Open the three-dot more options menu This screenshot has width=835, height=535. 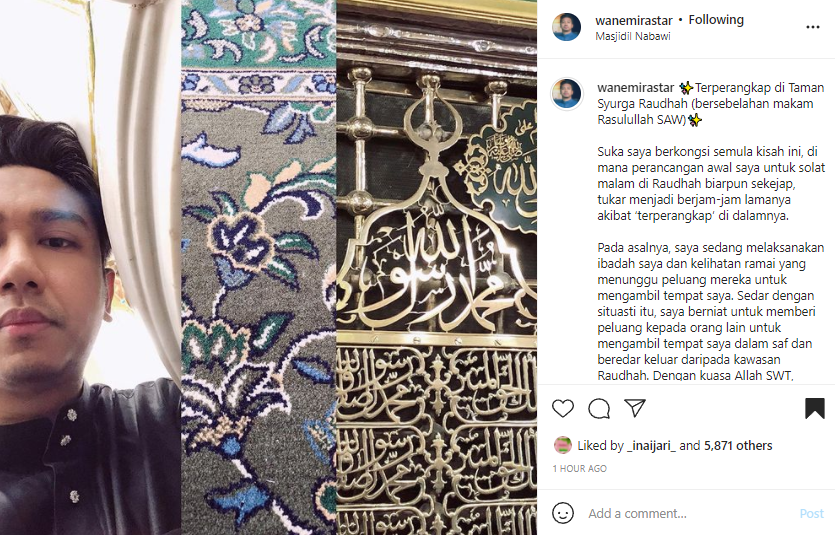point(813,27)
